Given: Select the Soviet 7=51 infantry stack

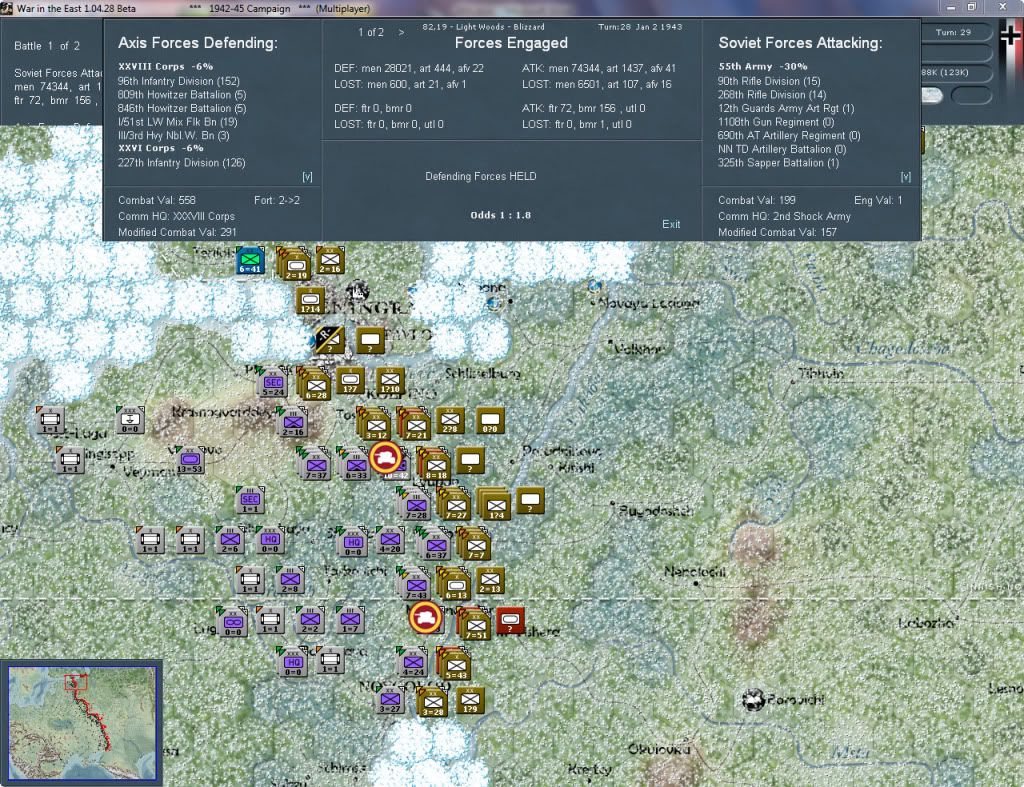Looking at the screenshot, I should 474,624.
